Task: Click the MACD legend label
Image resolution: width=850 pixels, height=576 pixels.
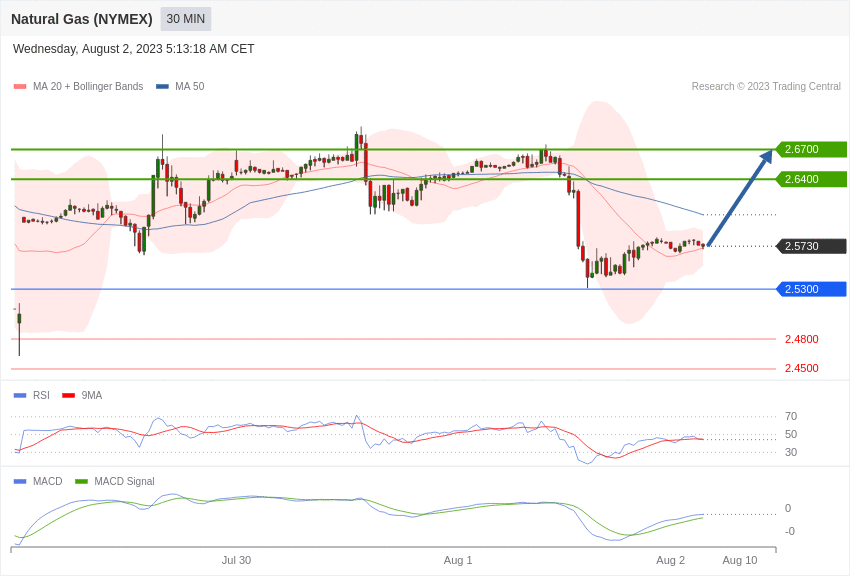Action: tap(48, 481)
